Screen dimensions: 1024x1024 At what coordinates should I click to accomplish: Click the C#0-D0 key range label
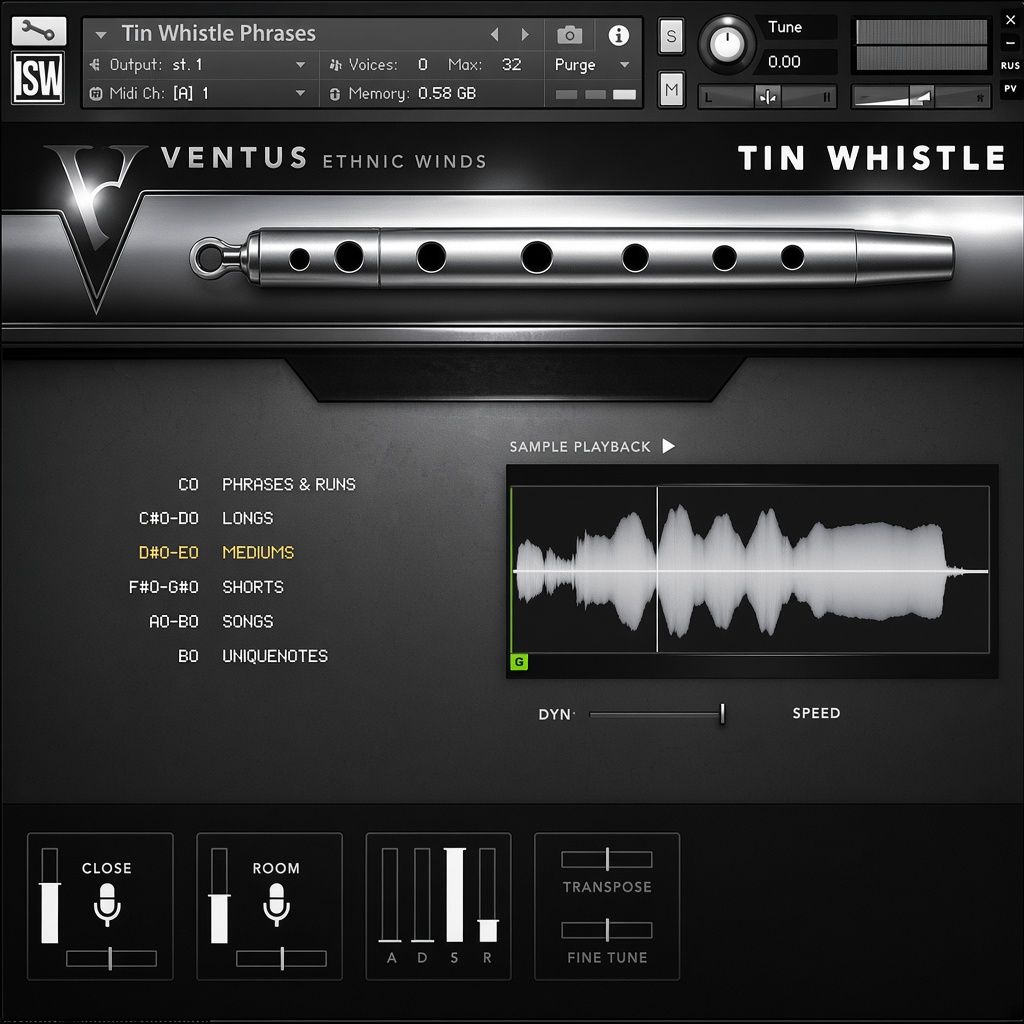click(168, 519)
